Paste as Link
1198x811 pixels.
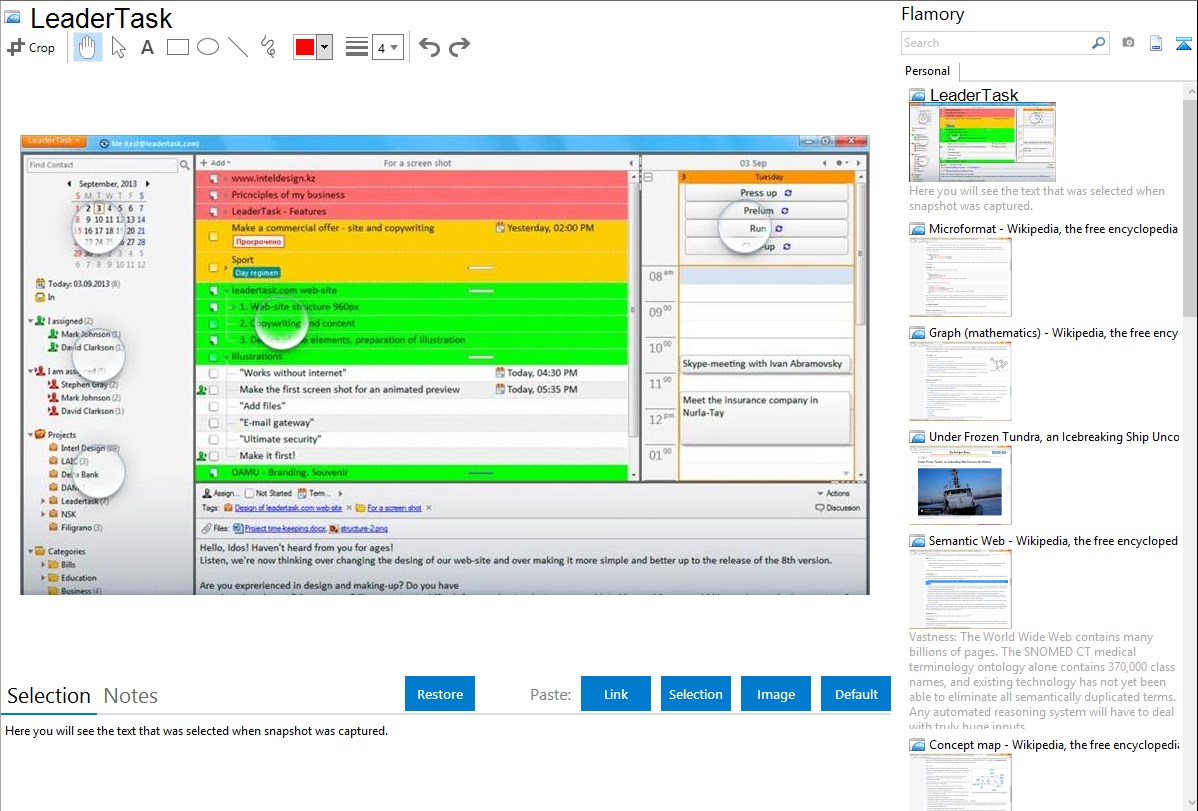tap(616, 694)
